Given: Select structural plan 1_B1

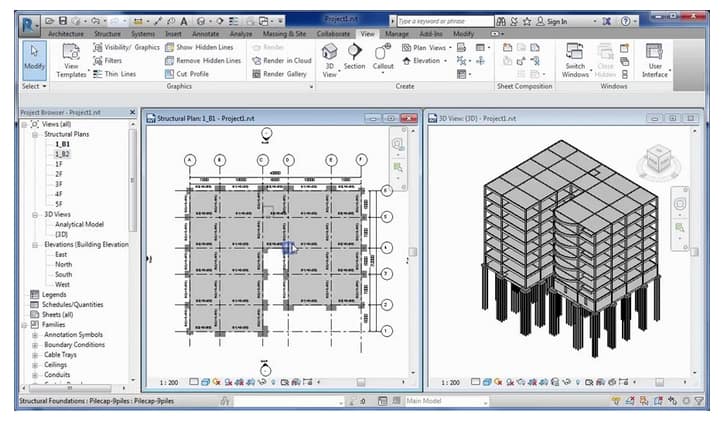Looking at the screenshot, I should click(x=62, y=144).
